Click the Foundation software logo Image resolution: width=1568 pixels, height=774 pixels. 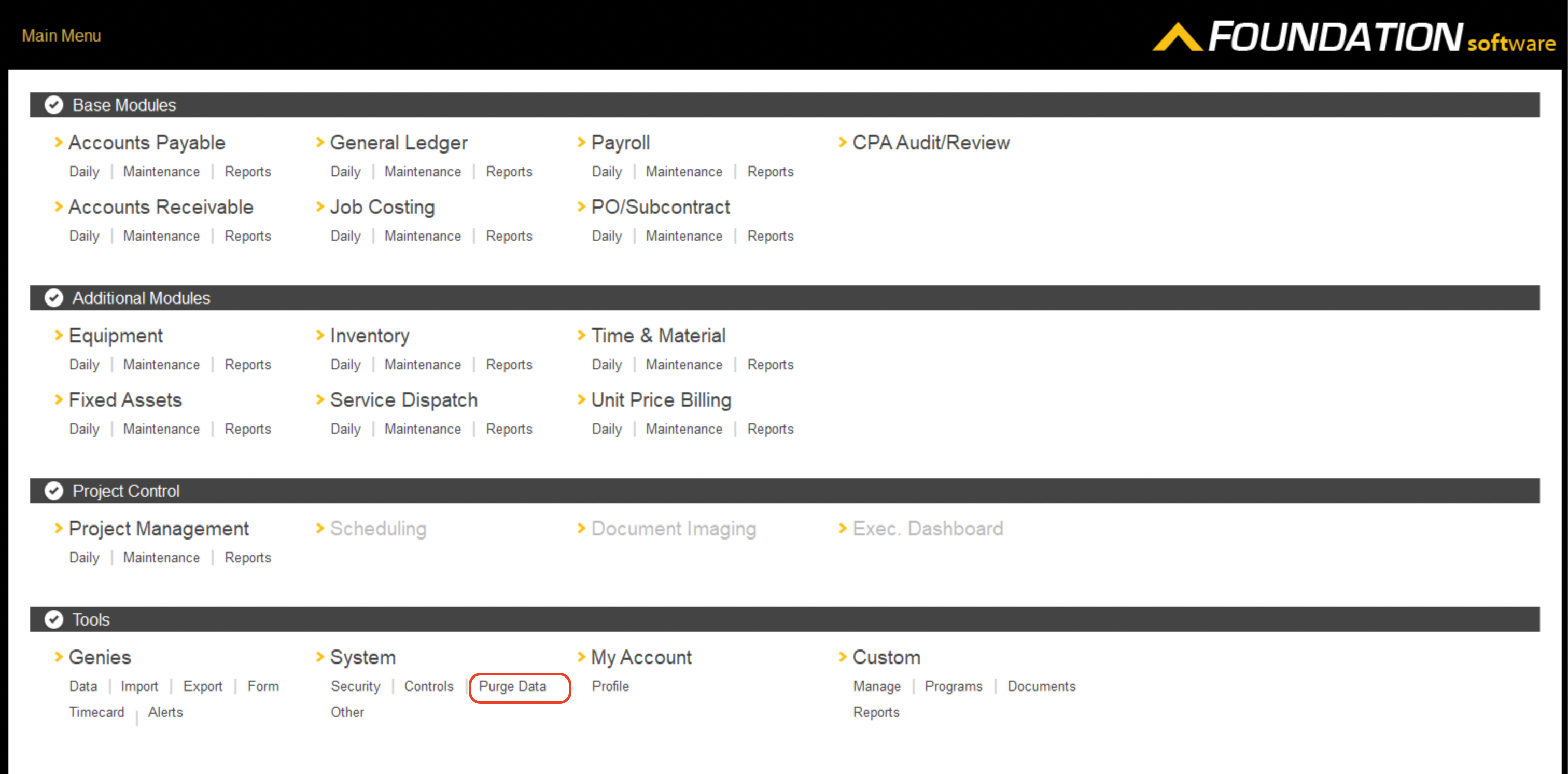pyautogui.click(x=1354, y=38)
